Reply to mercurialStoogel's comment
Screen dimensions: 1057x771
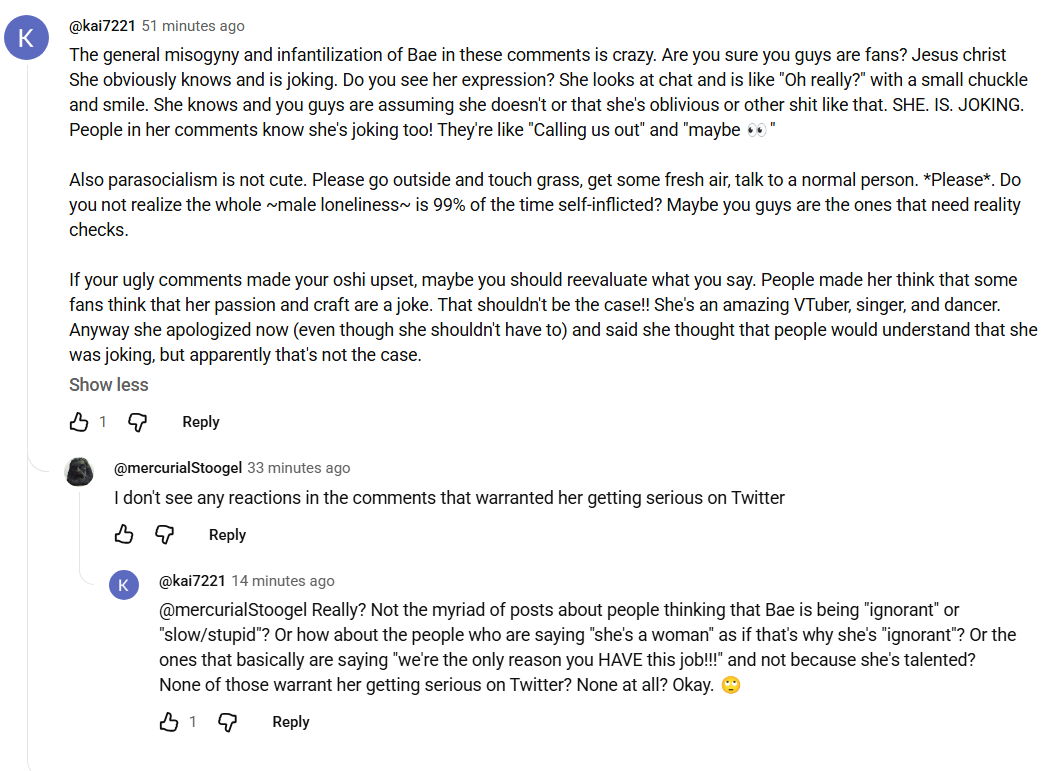[x=227, y=535]
